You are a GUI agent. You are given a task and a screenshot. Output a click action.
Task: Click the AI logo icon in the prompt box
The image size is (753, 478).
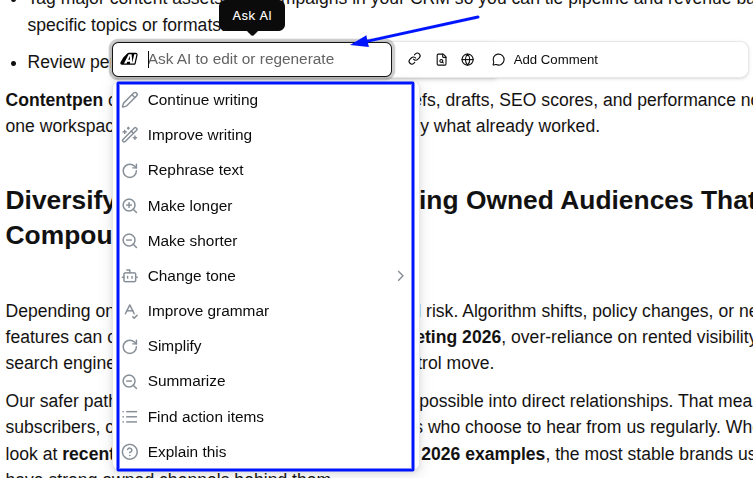pyautogui.click(x=129, y=59)
